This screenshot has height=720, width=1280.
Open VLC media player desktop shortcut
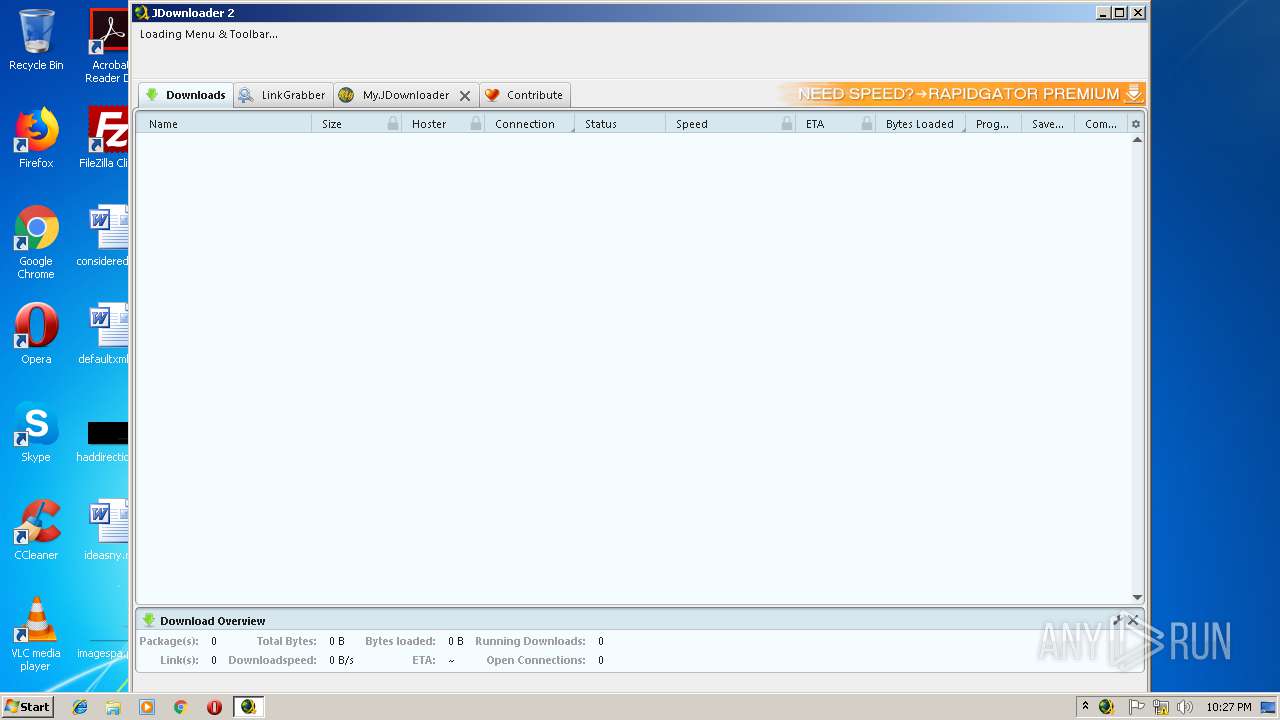[x=36, y=634]
